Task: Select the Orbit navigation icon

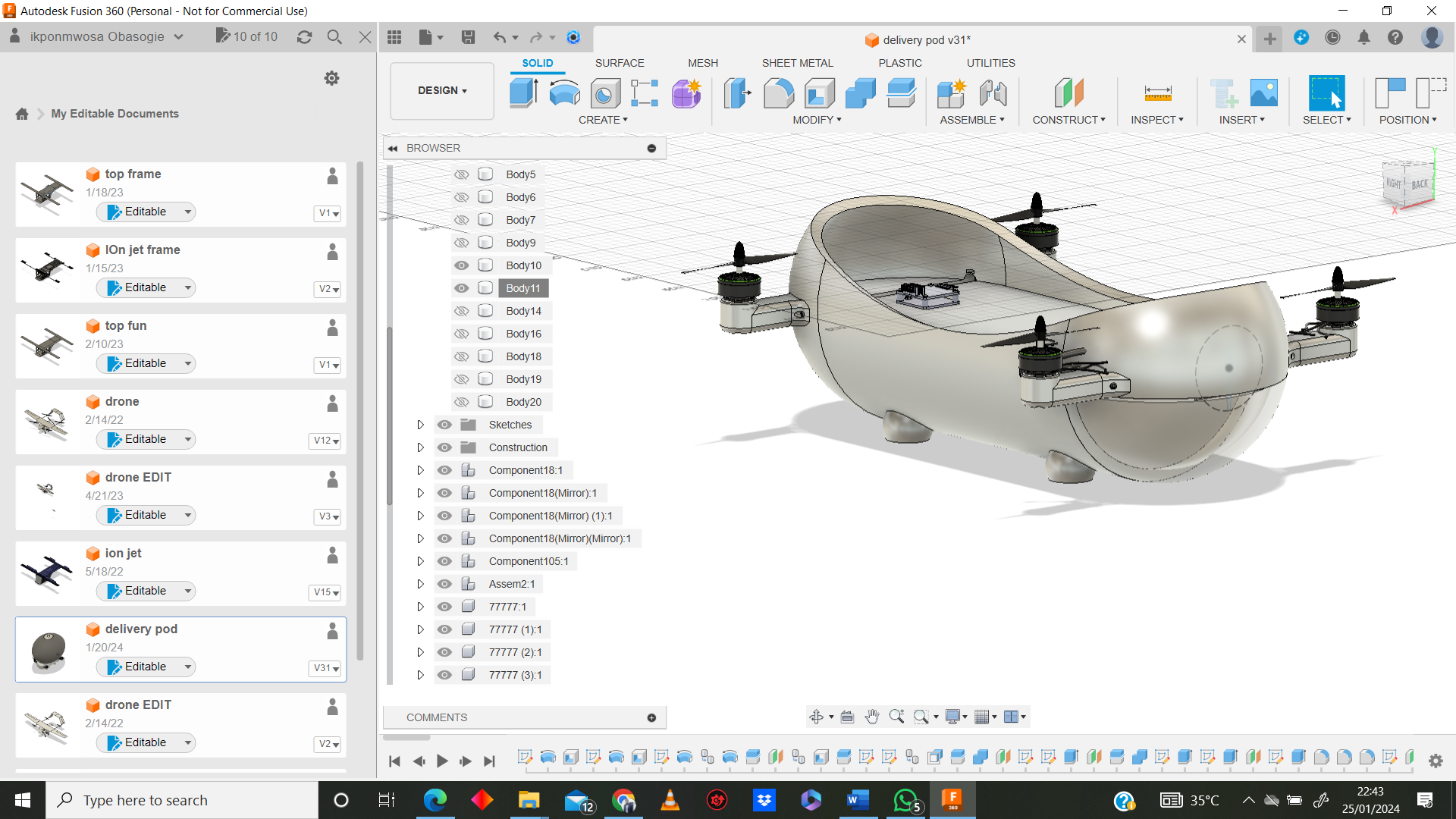Action: coord(817,717)
